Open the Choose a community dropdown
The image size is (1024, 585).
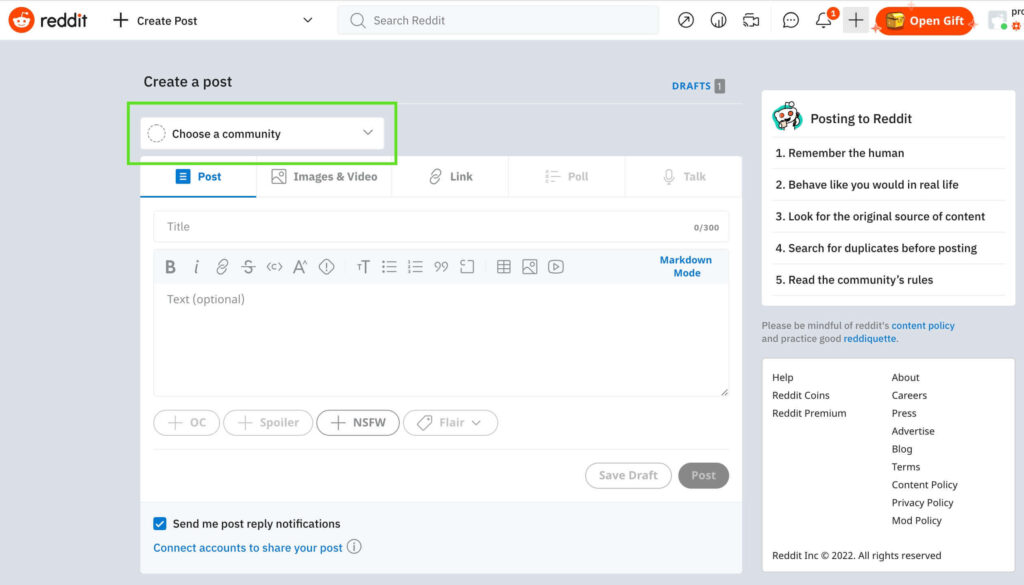(x=262, y=133)
